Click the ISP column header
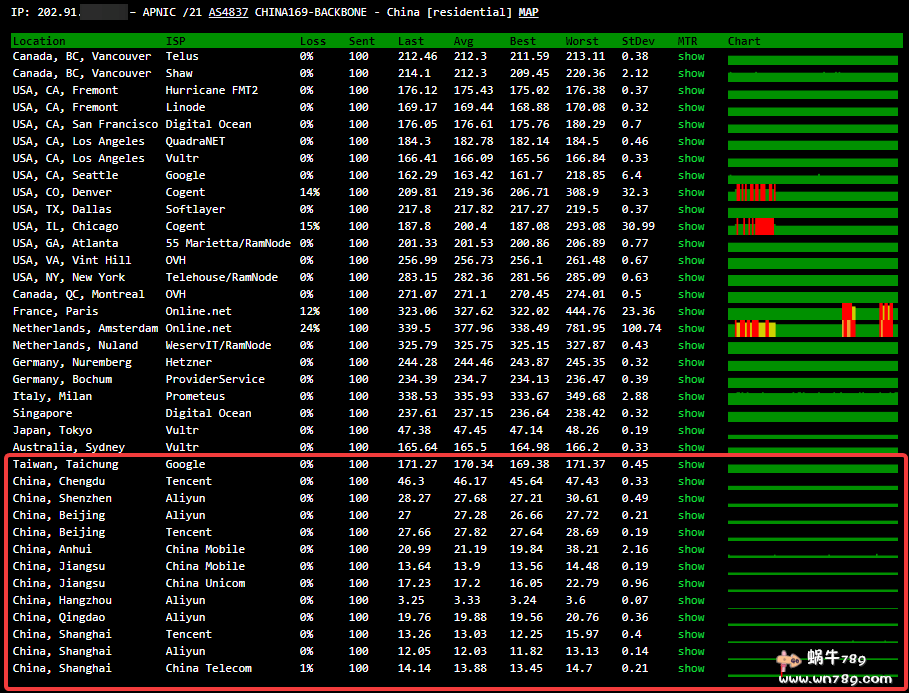The height and width of the screenshot is (693, 909). 175,41
